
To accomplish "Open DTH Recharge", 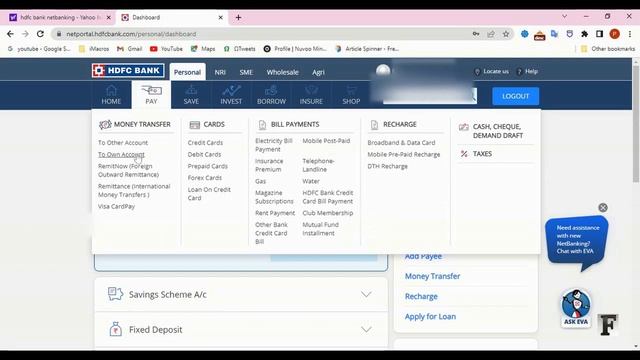I will coord(387,167).
